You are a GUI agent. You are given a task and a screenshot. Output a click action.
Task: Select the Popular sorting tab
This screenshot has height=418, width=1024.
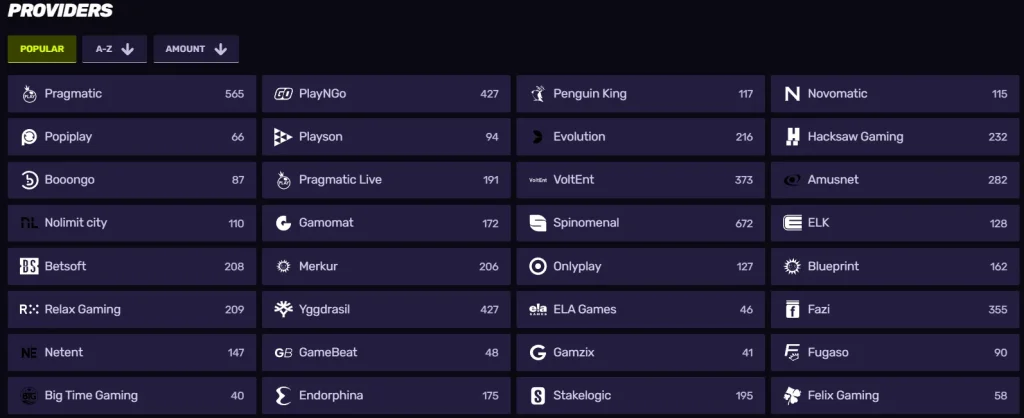(x=42, y=49)
